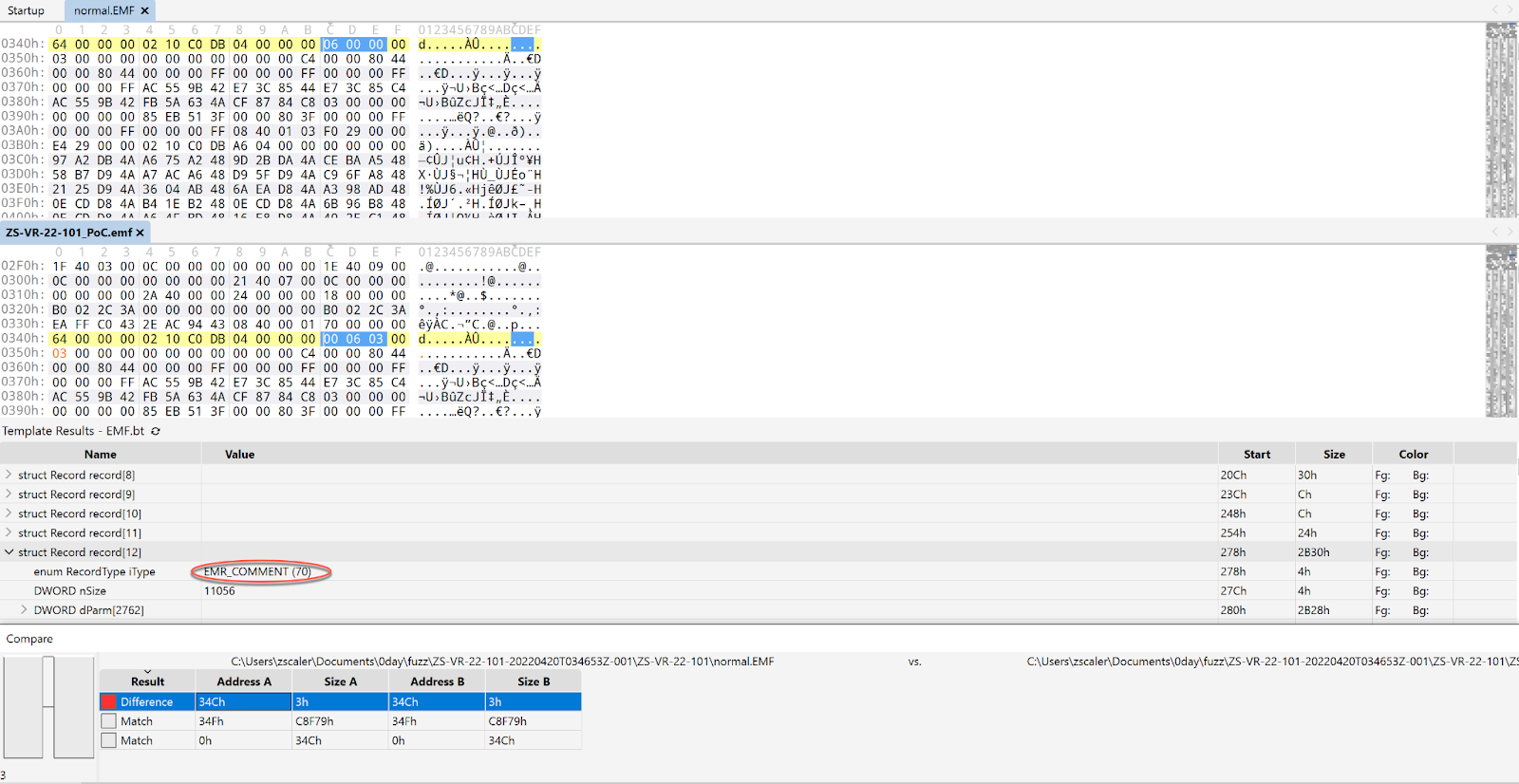Click the sort arrow above Result column
This screenshot has width=1519, height=784.
(147, 671)
